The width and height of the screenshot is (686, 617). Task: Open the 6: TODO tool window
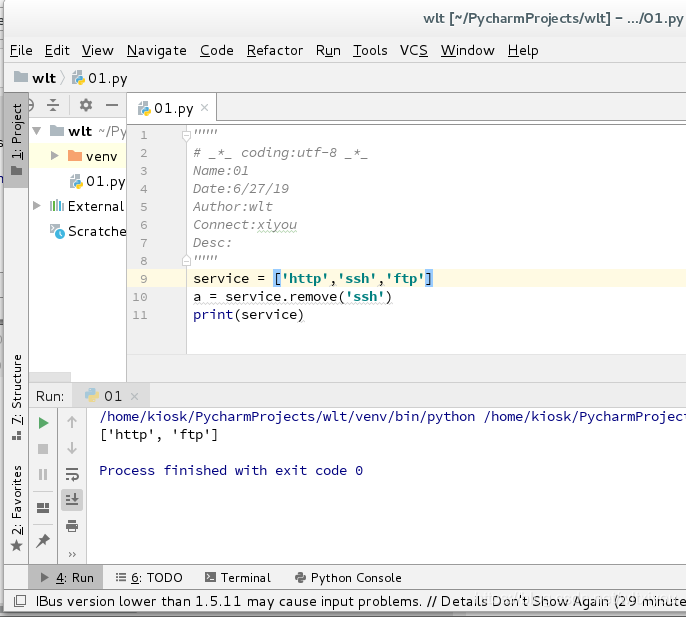tap(149, 578)
